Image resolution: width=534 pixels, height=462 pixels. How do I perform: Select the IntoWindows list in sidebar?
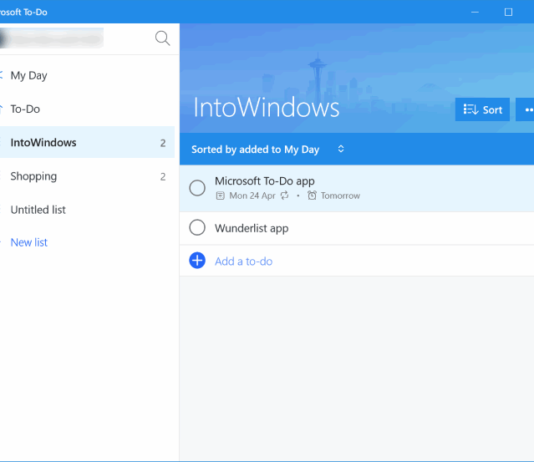(x=87, y=142)
